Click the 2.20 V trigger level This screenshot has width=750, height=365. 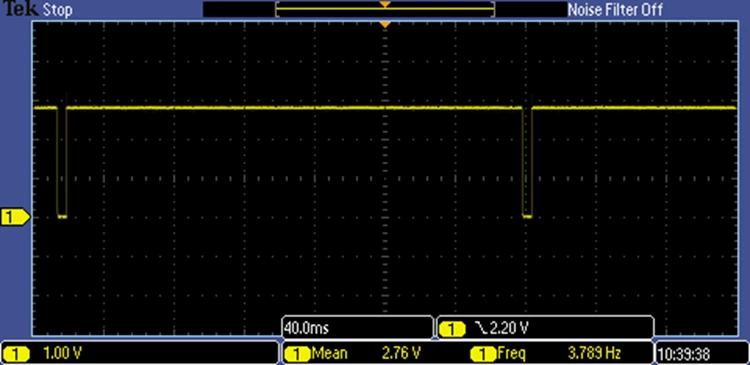coord(509,328)
